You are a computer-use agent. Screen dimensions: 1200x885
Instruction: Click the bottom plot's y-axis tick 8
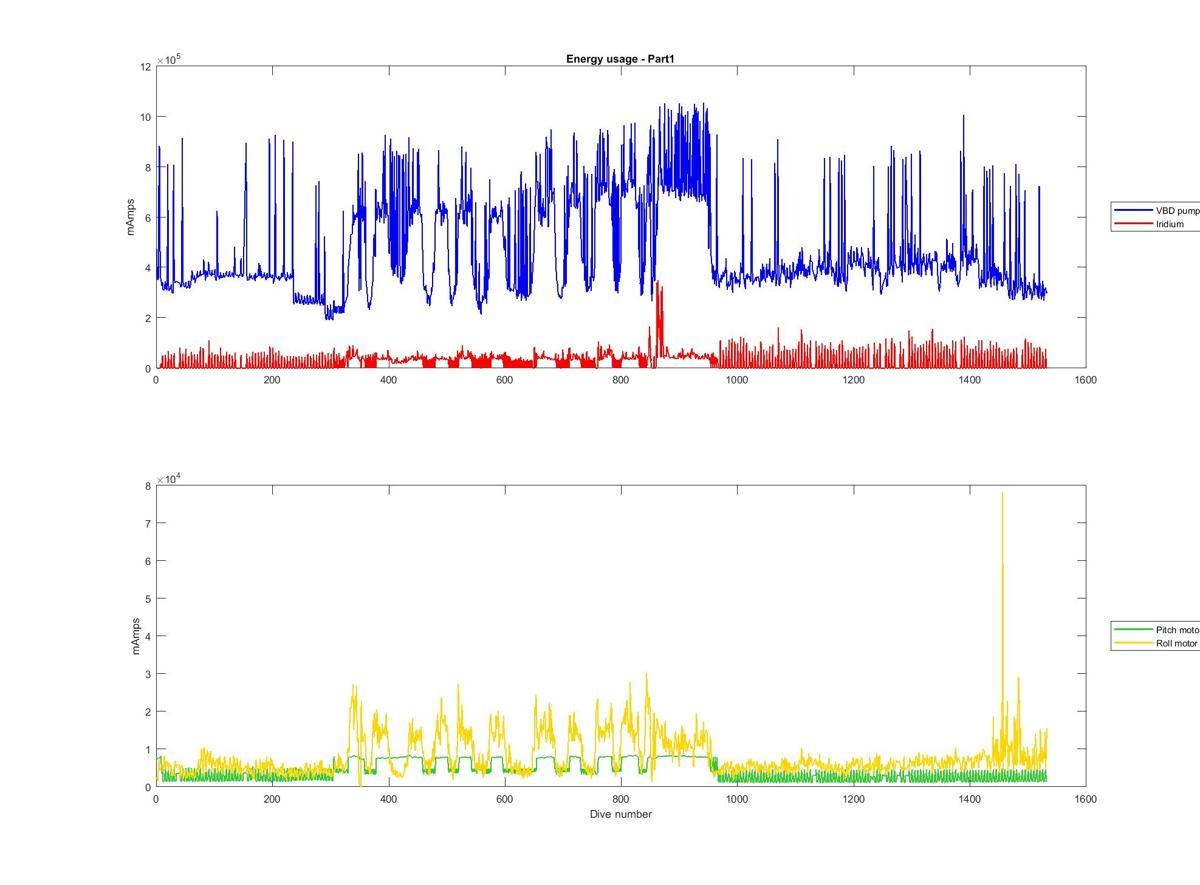(147, 486)
